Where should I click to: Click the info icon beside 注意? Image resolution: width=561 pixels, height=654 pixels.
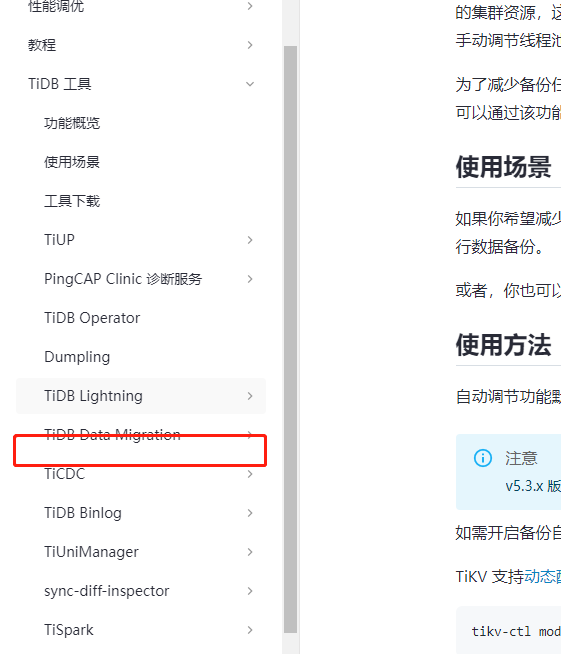pos(483,458)
